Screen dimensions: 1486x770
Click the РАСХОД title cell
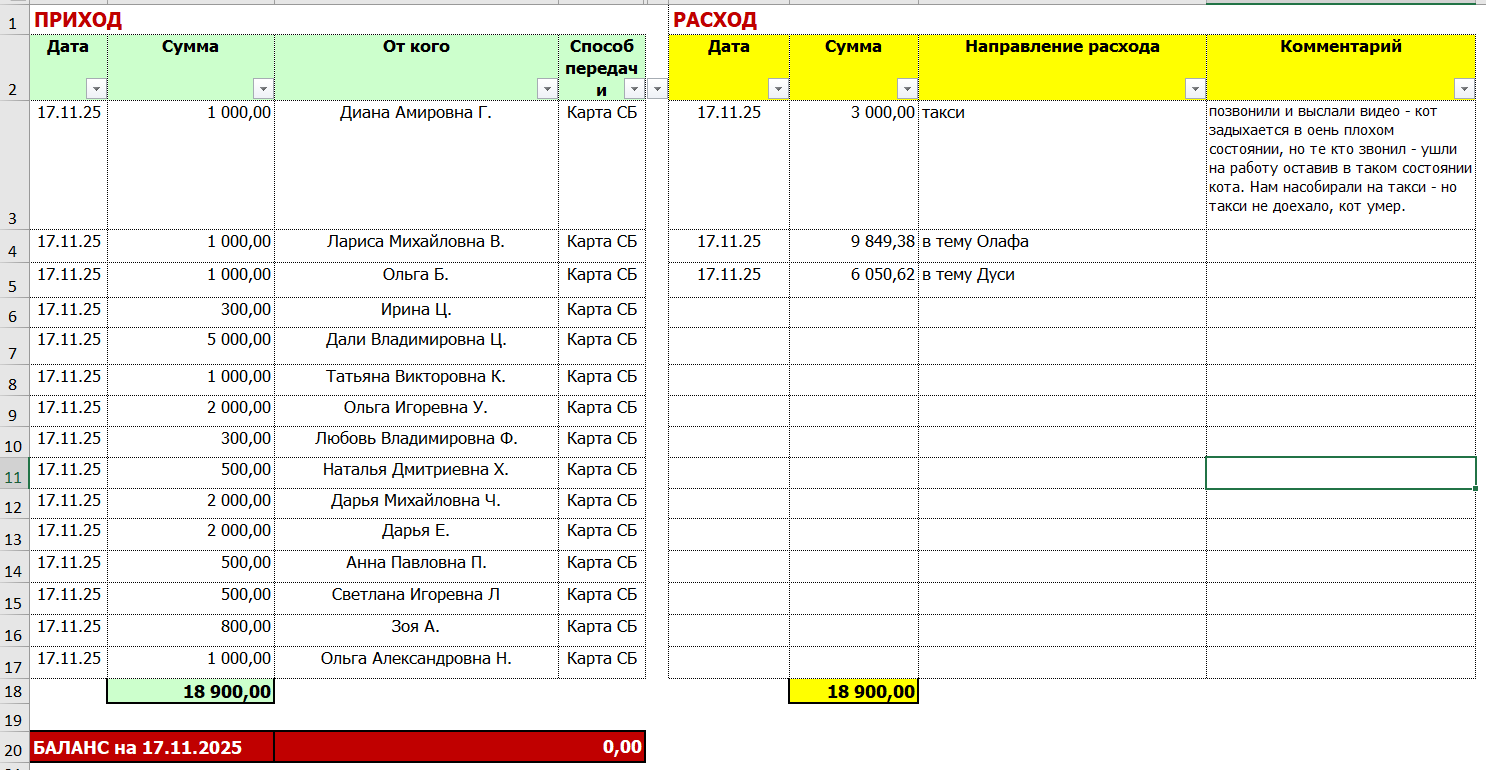(715, 19)
